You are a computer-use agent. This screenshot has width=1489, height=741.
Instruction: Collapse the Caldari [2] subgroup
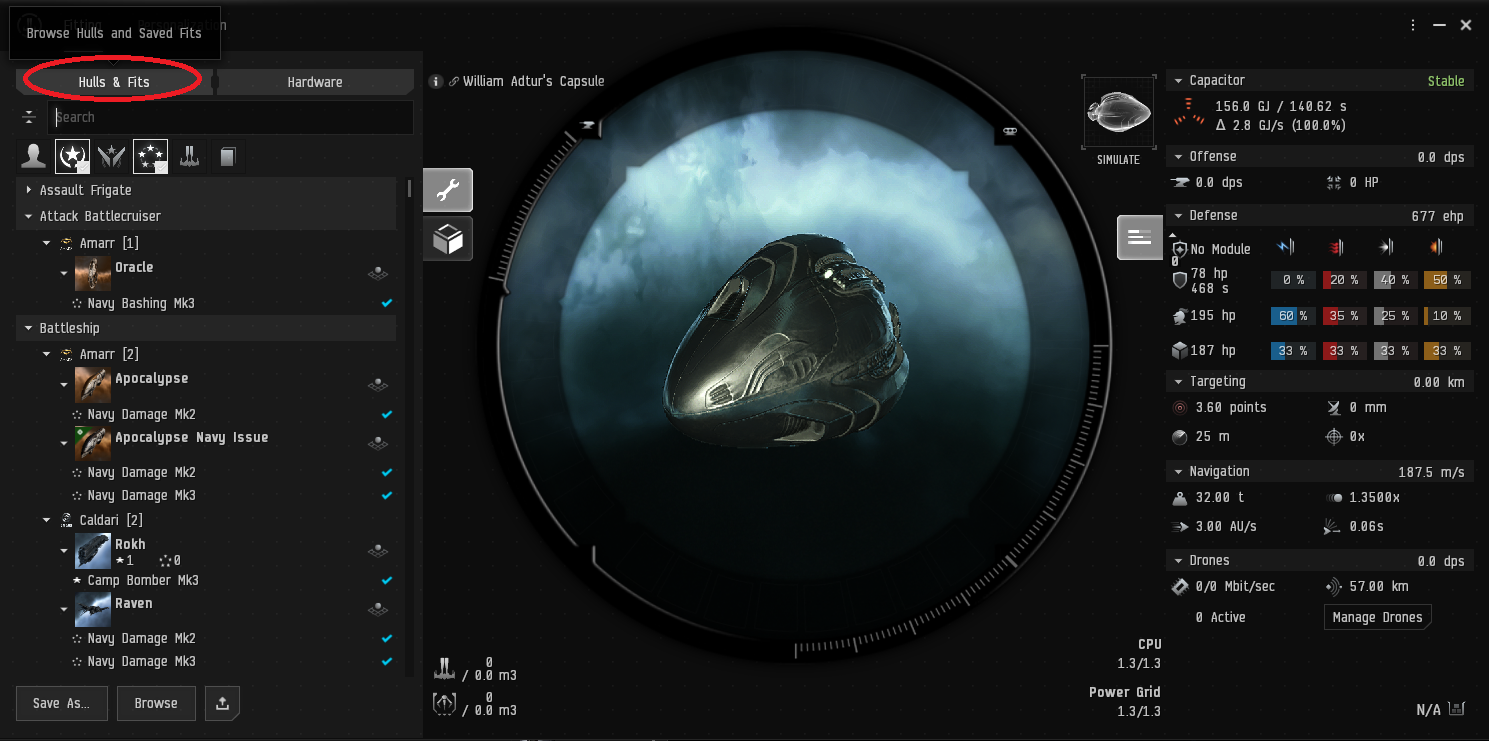pos(46,520)
